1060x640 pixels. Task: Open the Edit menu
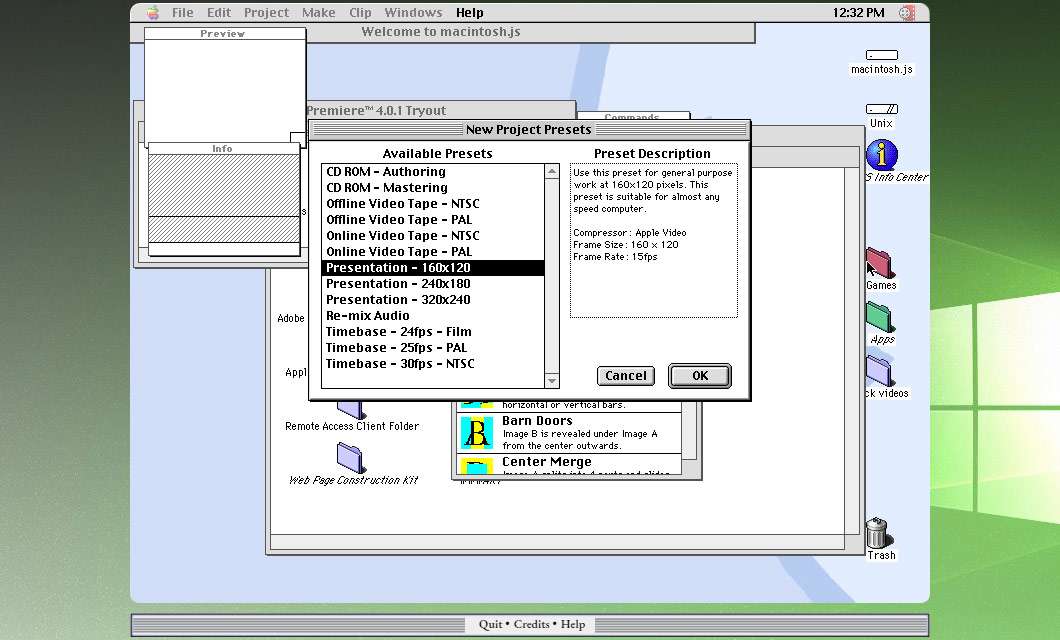[219, 12]
